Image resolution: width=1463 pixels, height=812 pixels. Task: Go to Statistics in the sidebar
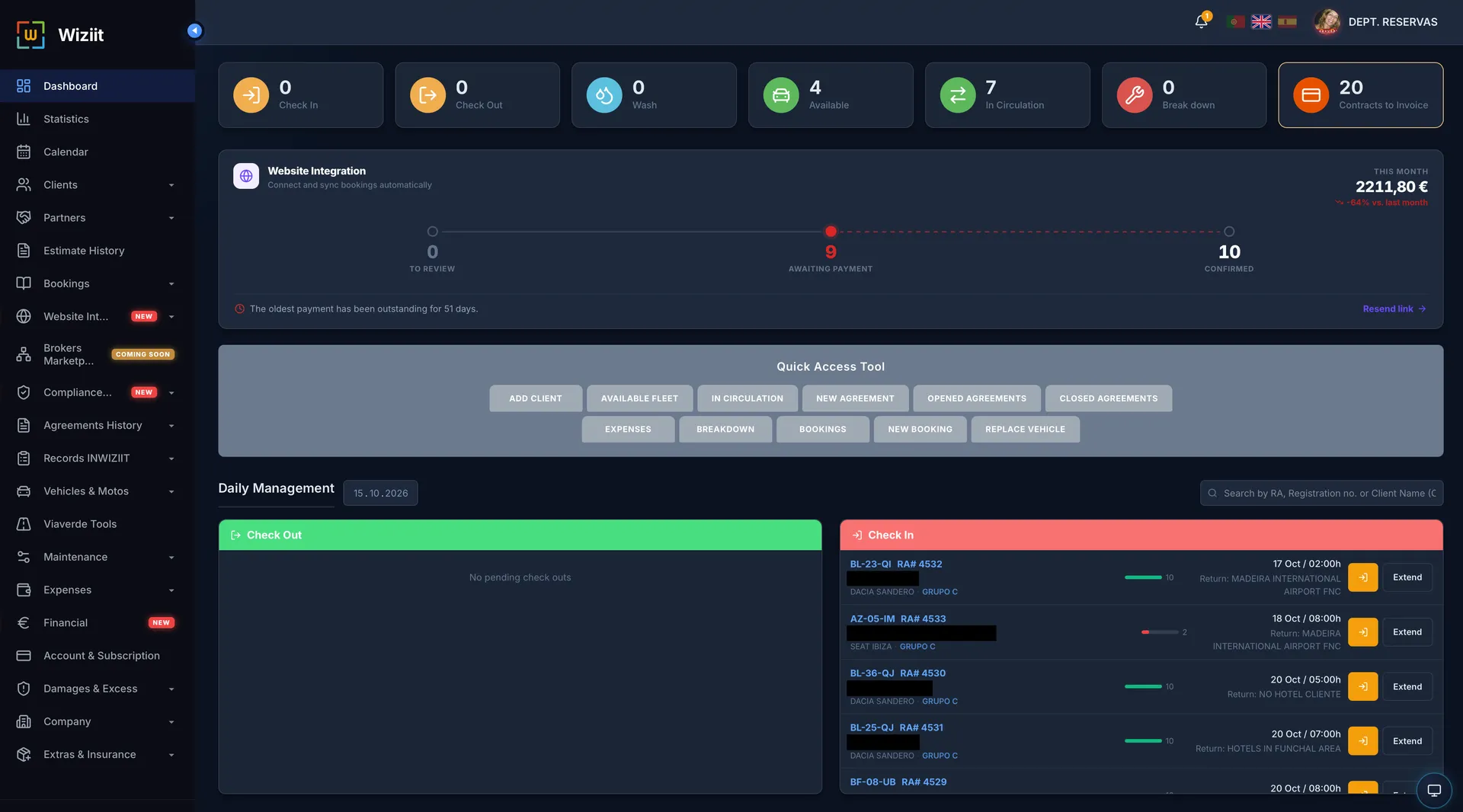pyautogui.click(x=98, y=119)
